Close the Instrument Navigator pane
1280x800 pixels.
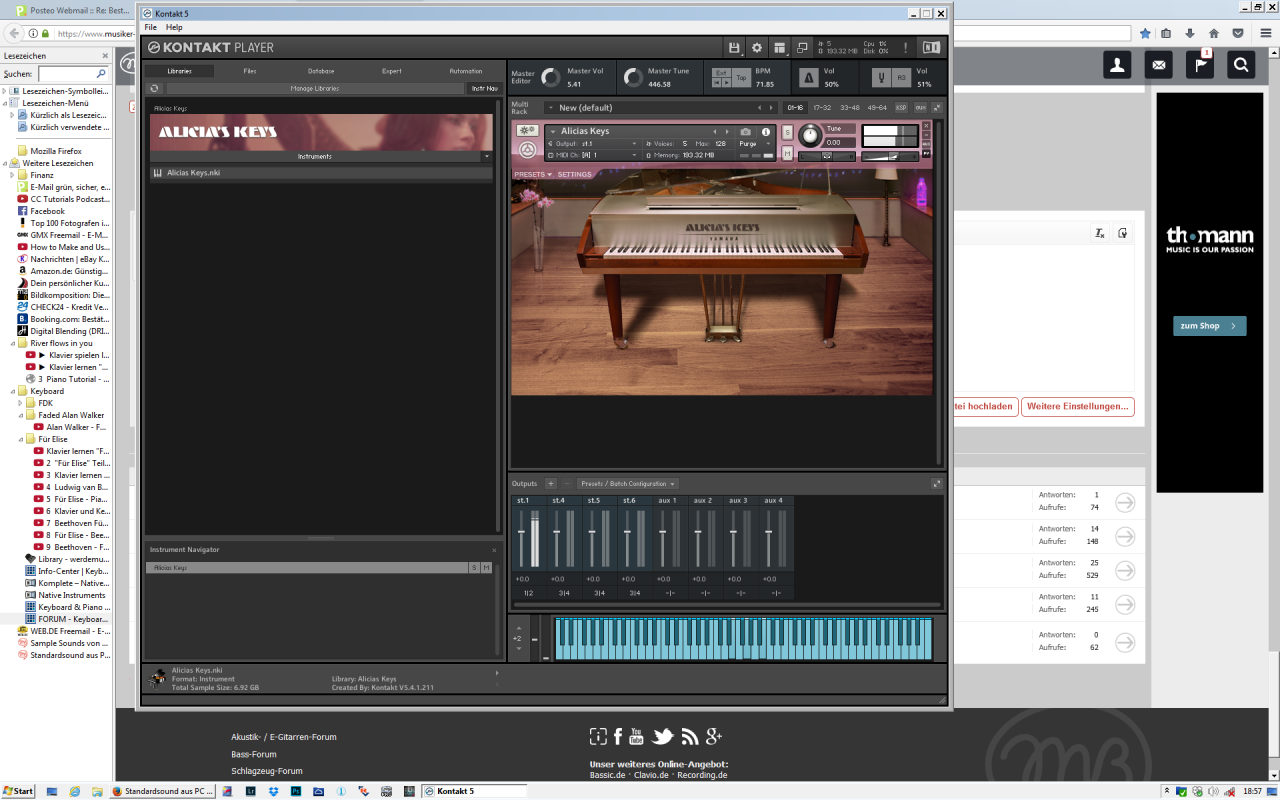click(493, 550)
